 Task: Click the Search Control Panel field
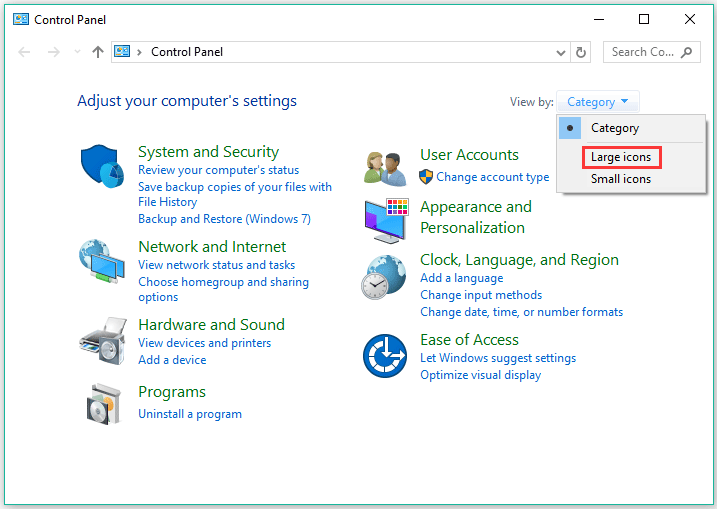pyautogui.click(x=652, y=52)
